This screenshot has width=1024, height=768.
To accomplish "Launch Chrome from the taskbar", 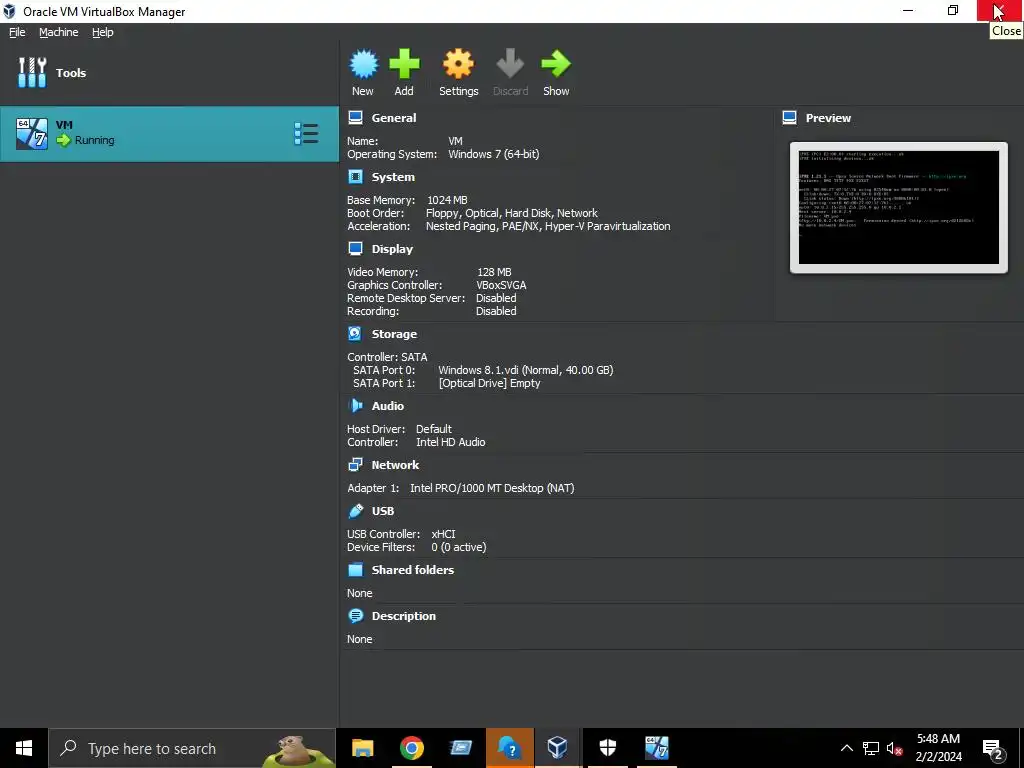I will click(411, 748).
